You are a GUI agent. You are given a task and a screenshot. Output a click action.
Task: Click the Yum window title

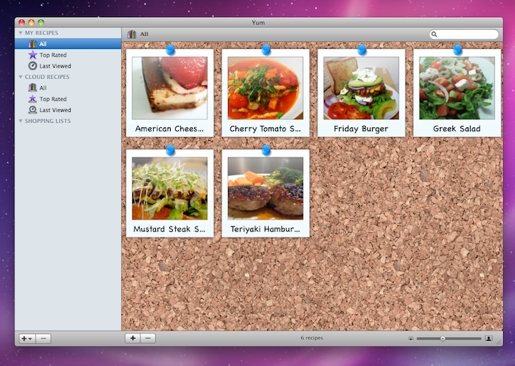click(258, 22)
